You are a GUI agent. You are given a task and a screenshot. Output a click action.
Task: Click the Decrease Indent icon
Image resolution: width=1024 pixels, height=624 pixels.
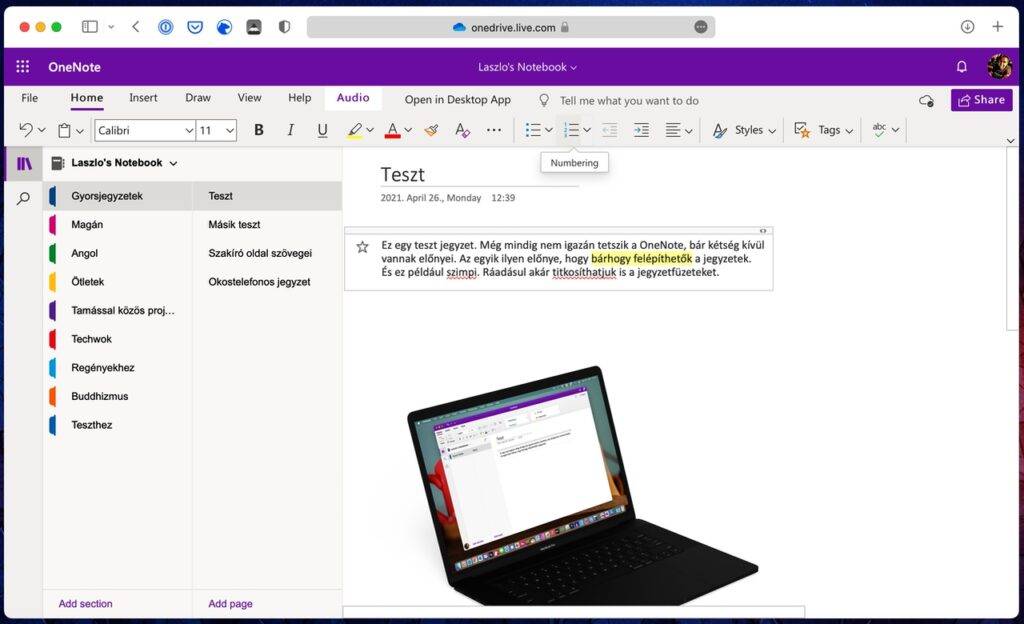(609, 130)
